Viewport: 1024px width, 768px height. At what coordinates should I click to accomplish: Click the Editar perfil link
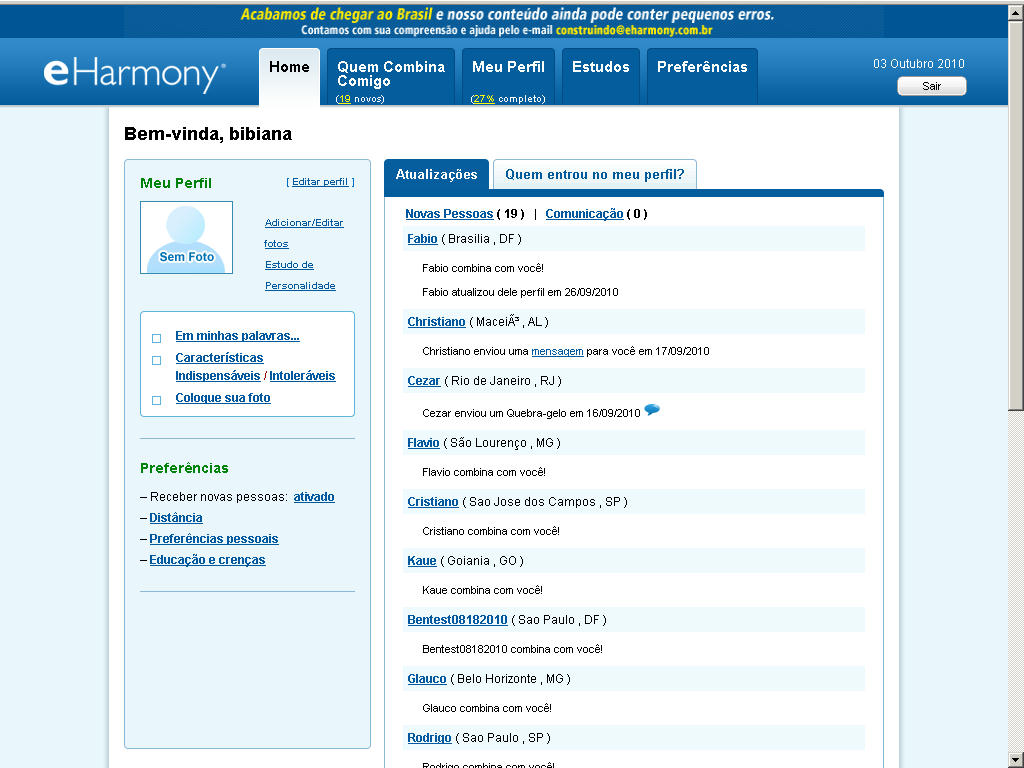click(x=320, y=182)
